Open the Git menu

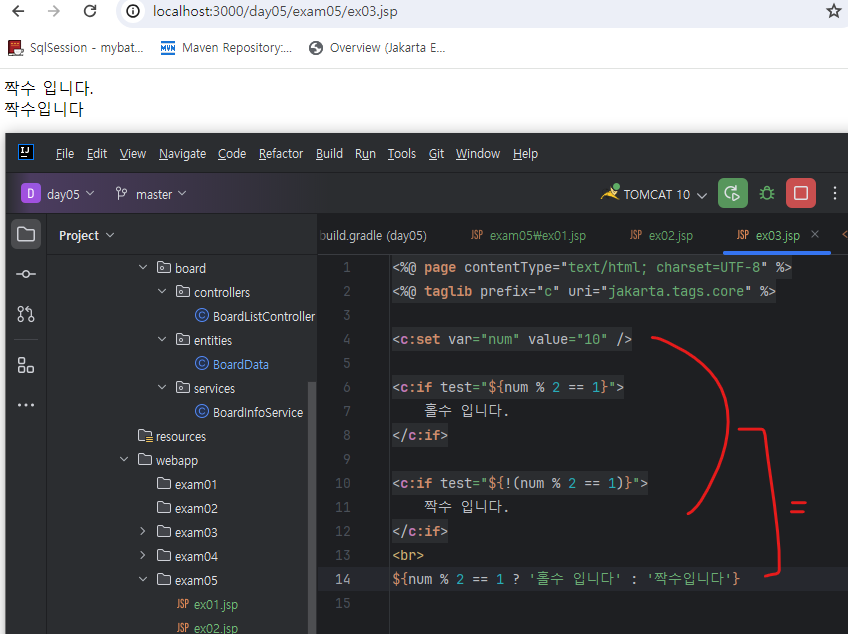point(436,154)
